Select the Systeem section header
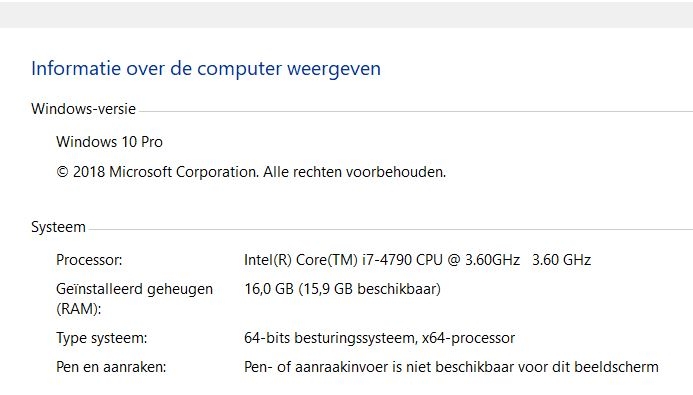The width and height of the screenshot is (693, 395). (58, 227)
